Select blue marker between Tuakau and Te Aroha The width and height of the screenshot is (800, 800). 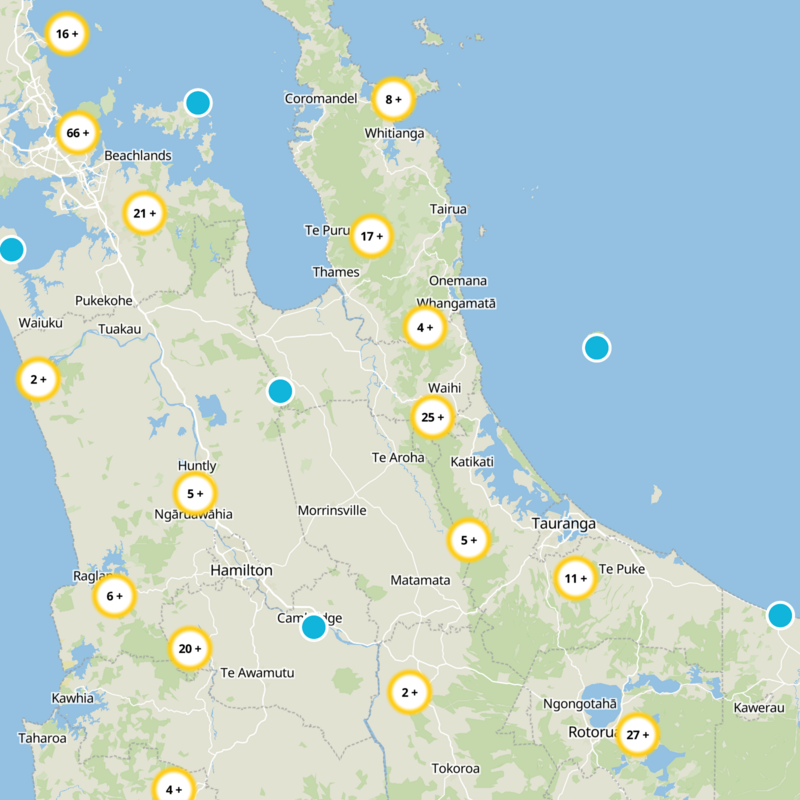[280, 391]
